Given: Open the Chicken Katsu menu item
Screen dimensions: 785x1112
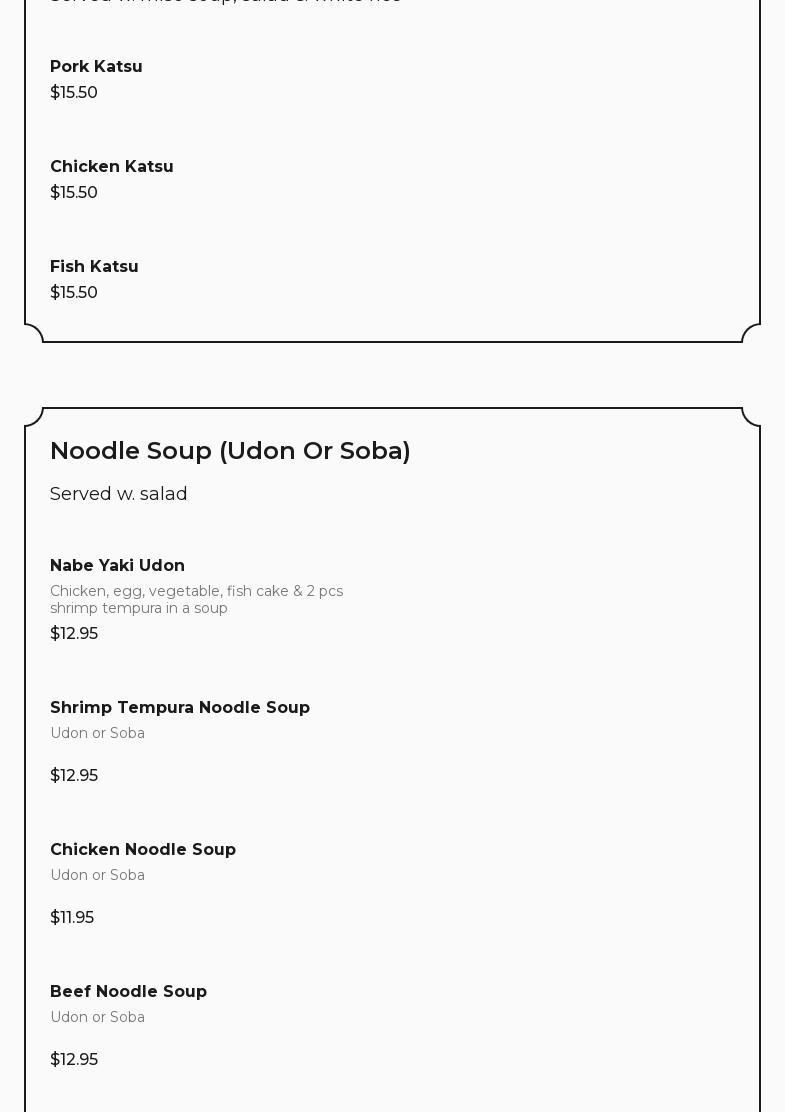Looking at the screenshot, I should [x=111, y=166].
